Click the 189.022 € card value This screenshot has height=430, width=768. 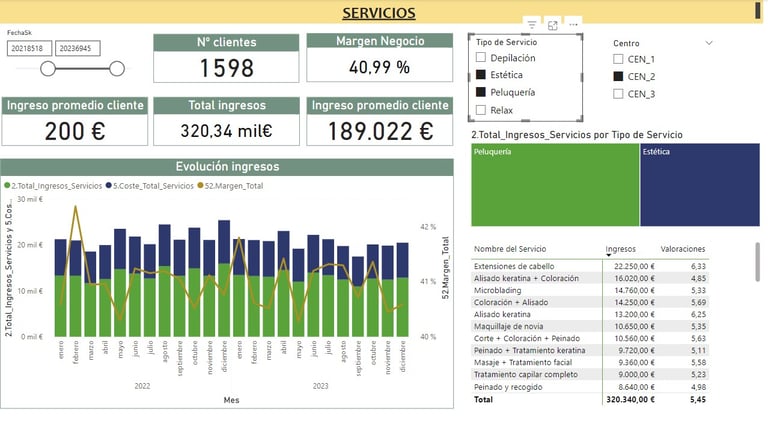pyautogui.click(x=380, y=131)
